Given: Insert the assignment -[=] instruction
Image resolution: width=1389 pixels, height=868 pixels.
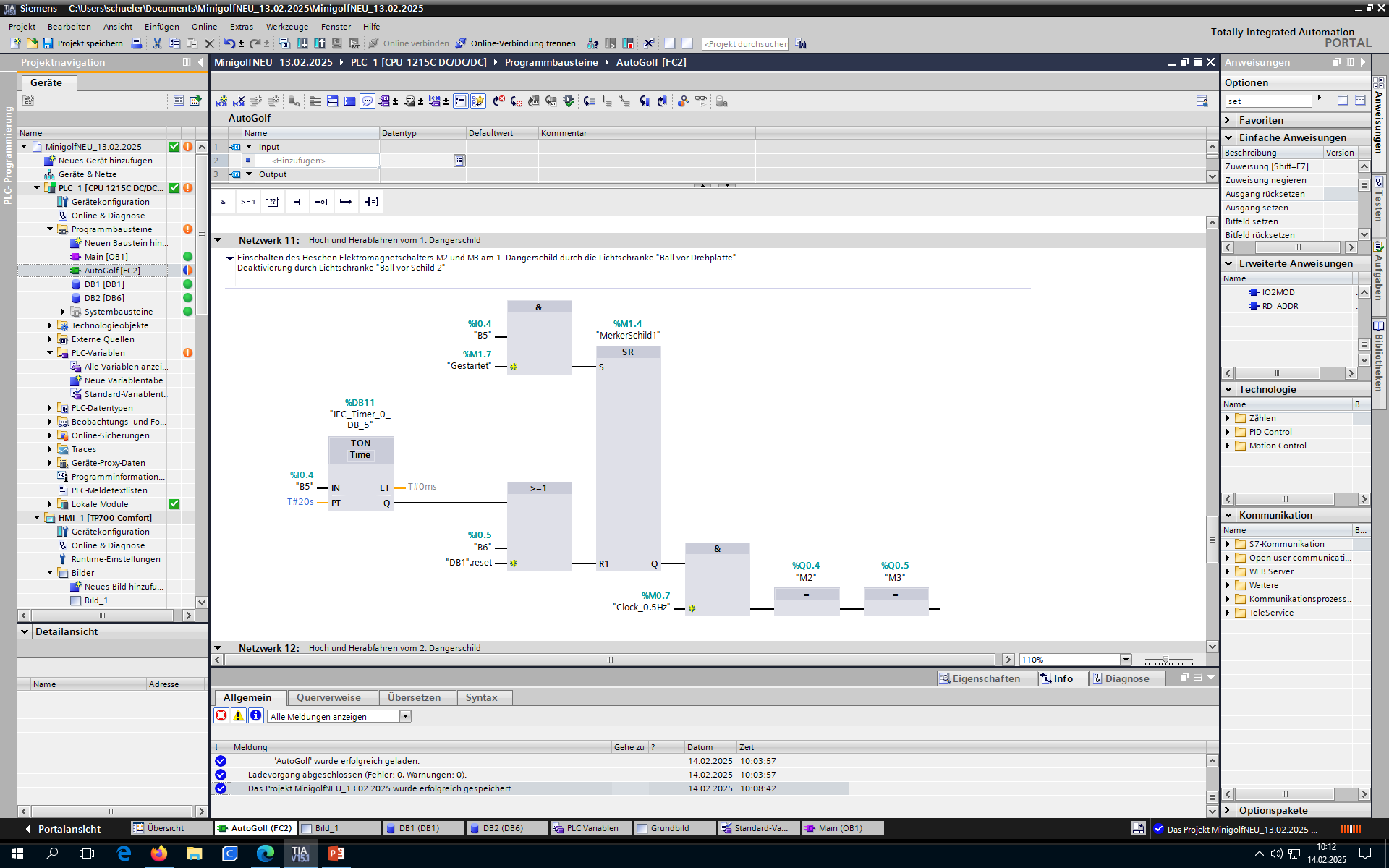Looking at the screenshot, I should tap(371, 202).
